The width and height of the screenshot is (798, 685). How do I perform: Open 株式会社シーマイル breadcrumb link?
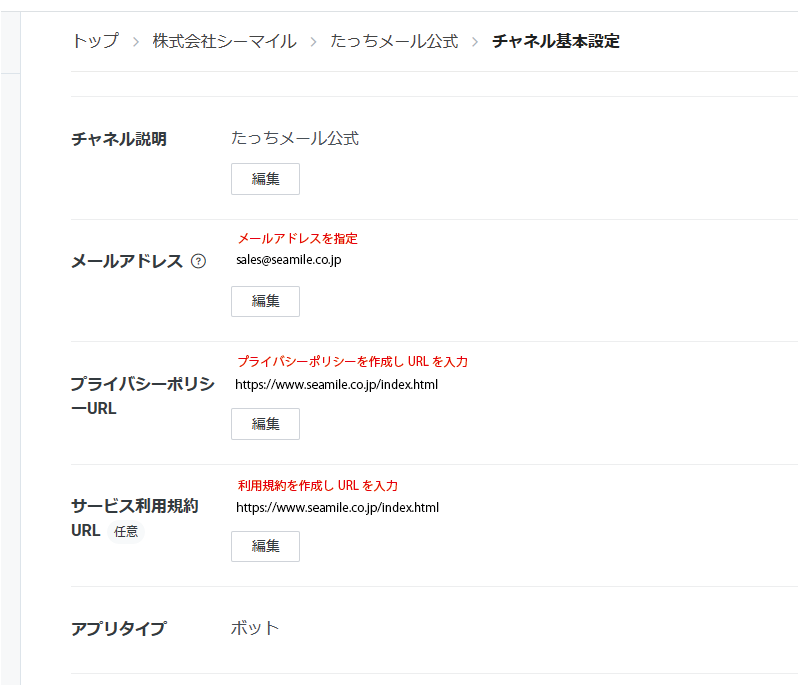coord(224,41)
